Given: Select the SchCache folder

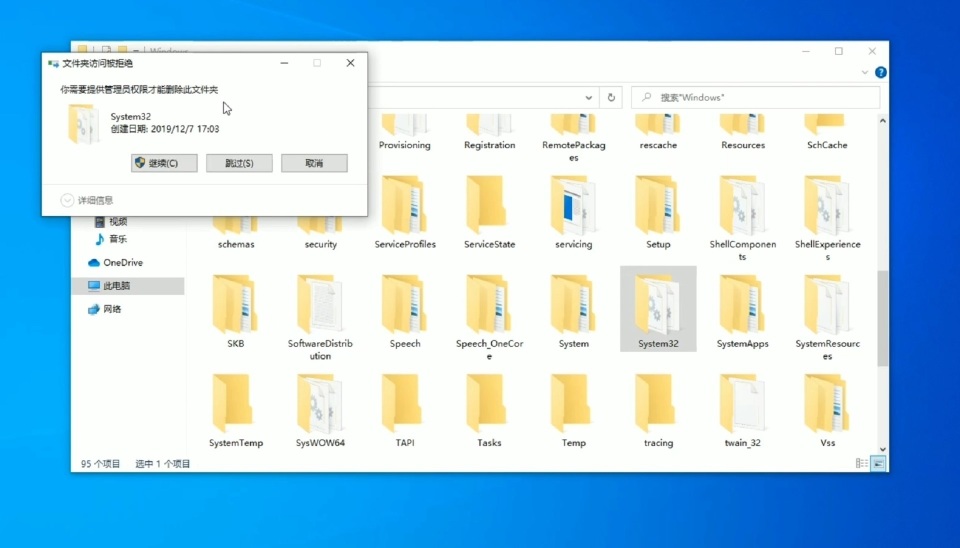Looking at the screenshot, I should tap(827, 133).
